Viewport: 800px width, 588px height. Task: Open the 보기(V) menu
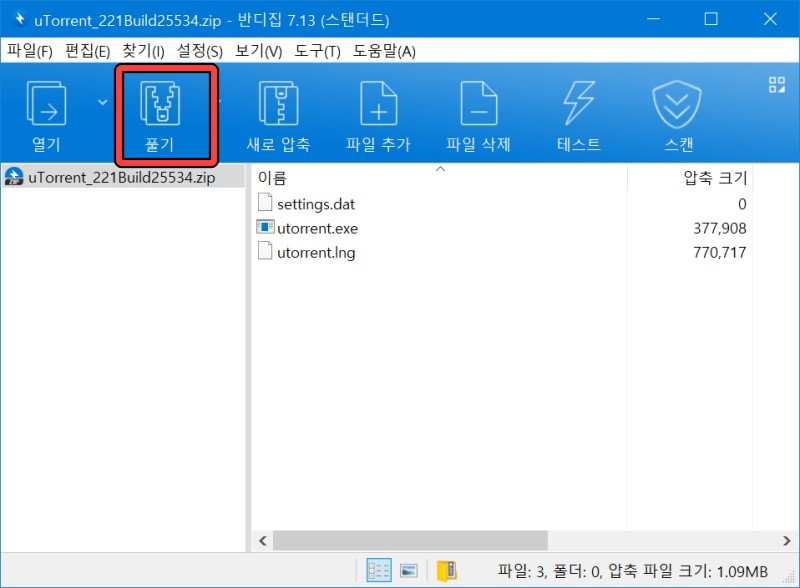[x=259, y=51]
